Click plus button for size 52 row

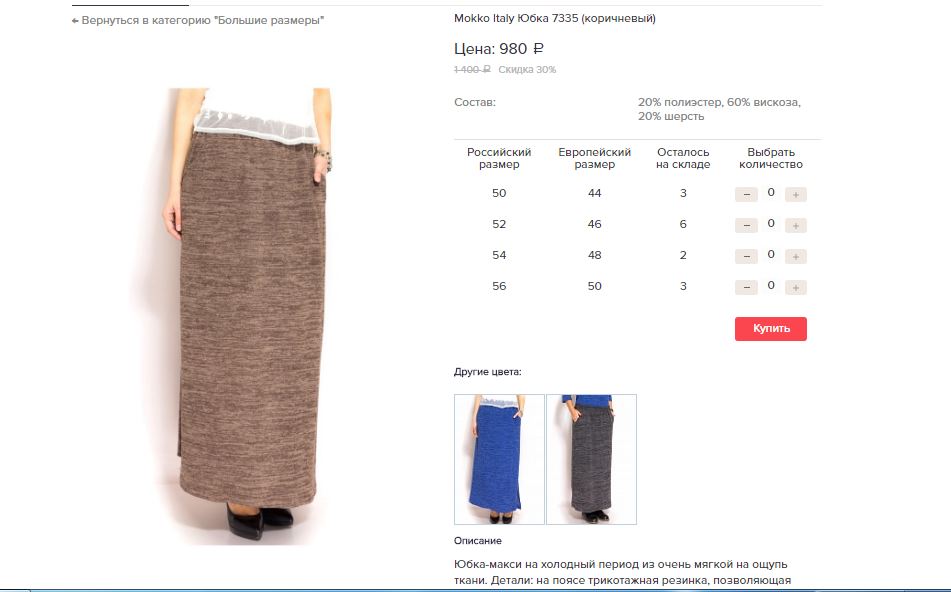click(x=796, y=226)
